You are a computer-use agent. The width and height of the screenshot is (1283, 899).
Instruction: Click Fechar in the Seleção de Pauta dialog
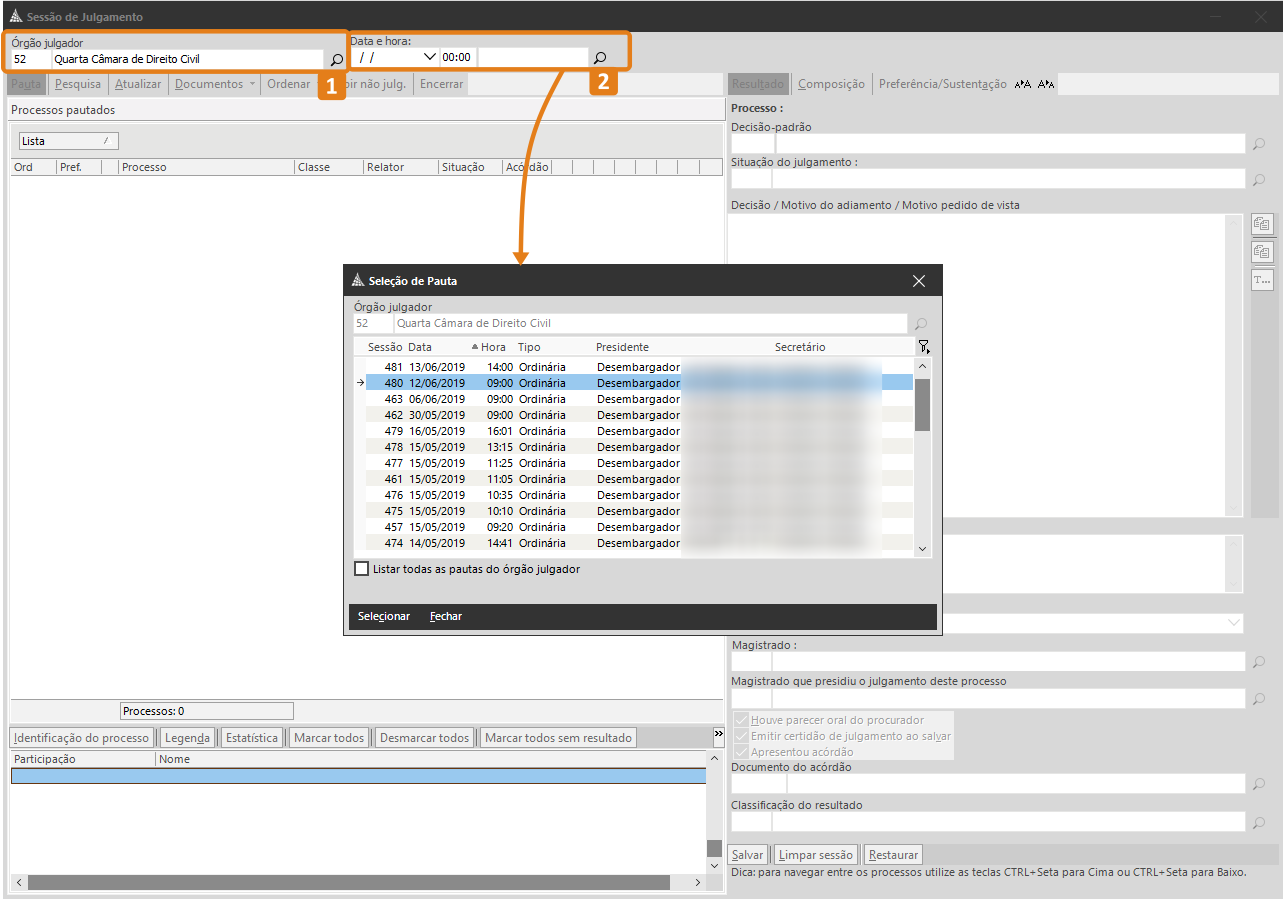446,616
